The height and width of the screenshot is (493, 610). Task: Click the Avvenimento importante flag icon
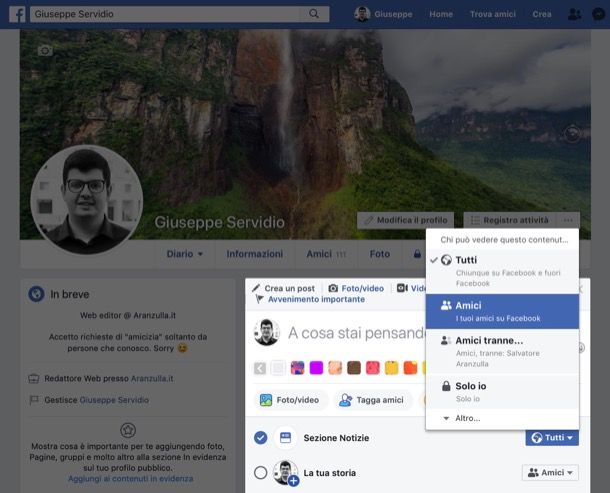coord(259,299)
